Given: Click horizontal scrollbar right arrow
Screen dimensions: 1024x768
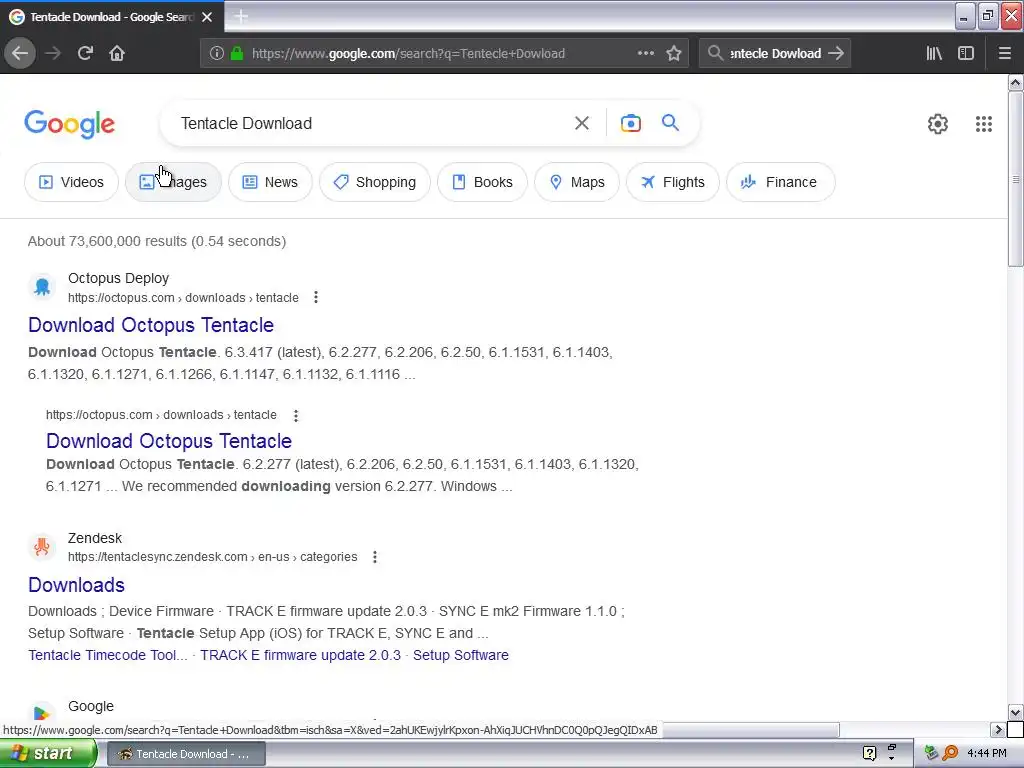Looking at the screenshot, I should pyautogui.click(x=997, y=729).
